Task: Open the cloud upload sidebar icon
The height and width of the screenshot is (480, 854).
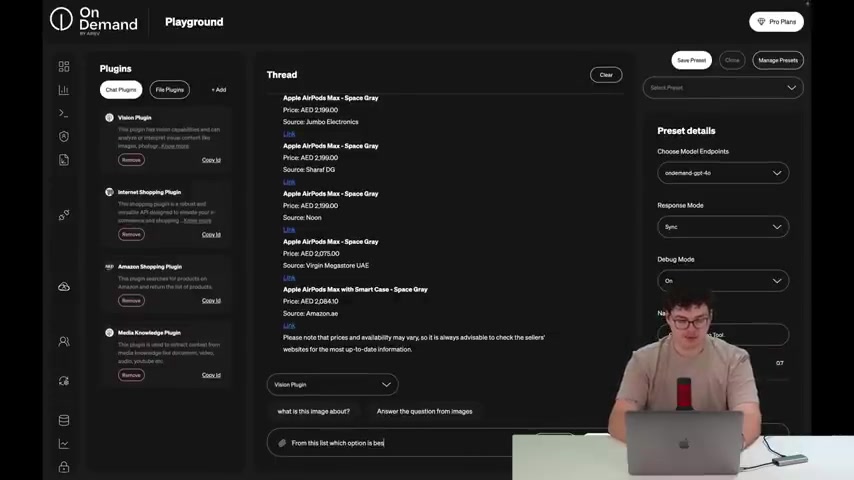Action: (x=64, y=287)
